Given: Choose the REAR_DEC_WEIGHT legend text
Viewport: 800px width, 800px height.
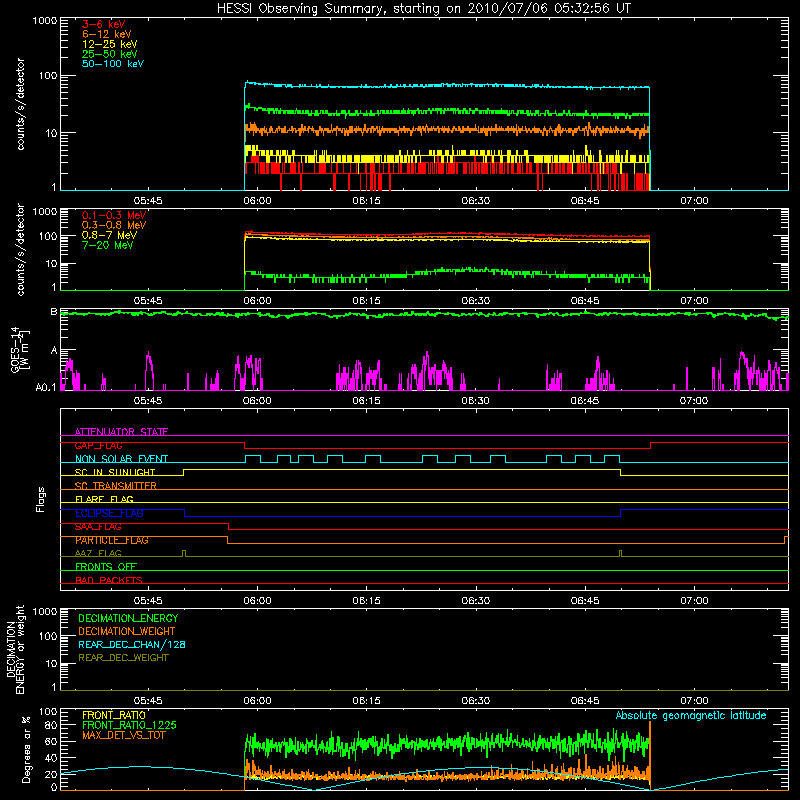Looking at the screenshot, I should [123, 658].
